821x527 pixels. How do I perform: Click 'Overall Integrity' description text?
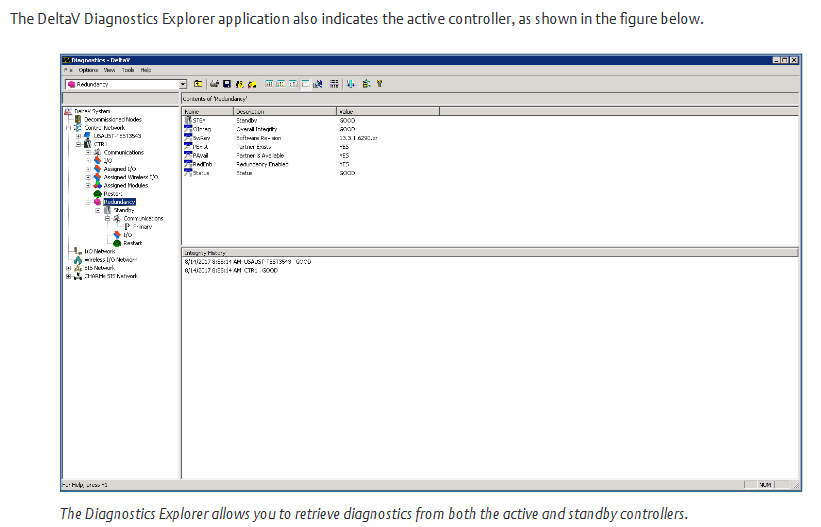[x=257, y=129]
